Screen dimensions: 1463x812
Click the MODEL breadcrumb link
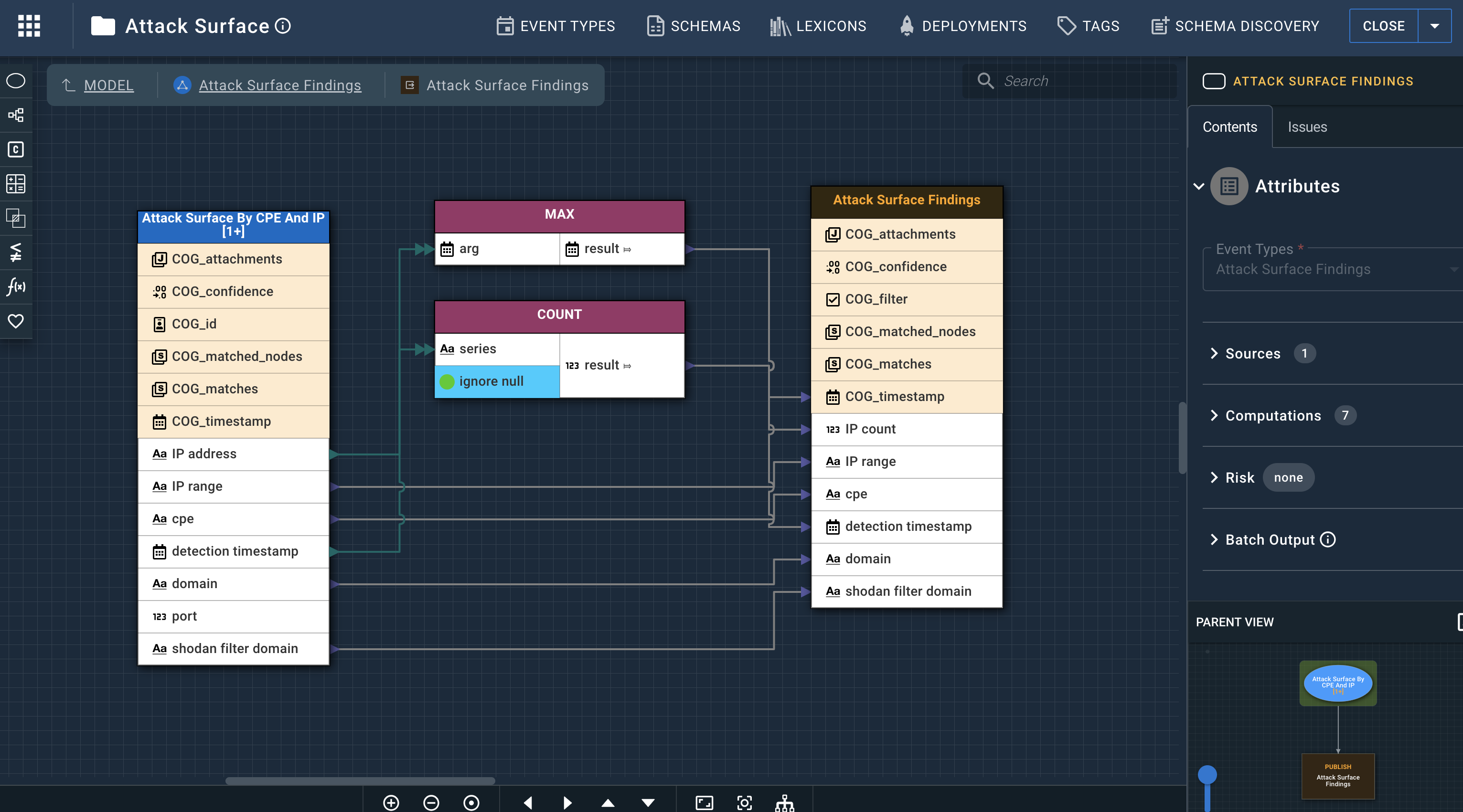108,85
